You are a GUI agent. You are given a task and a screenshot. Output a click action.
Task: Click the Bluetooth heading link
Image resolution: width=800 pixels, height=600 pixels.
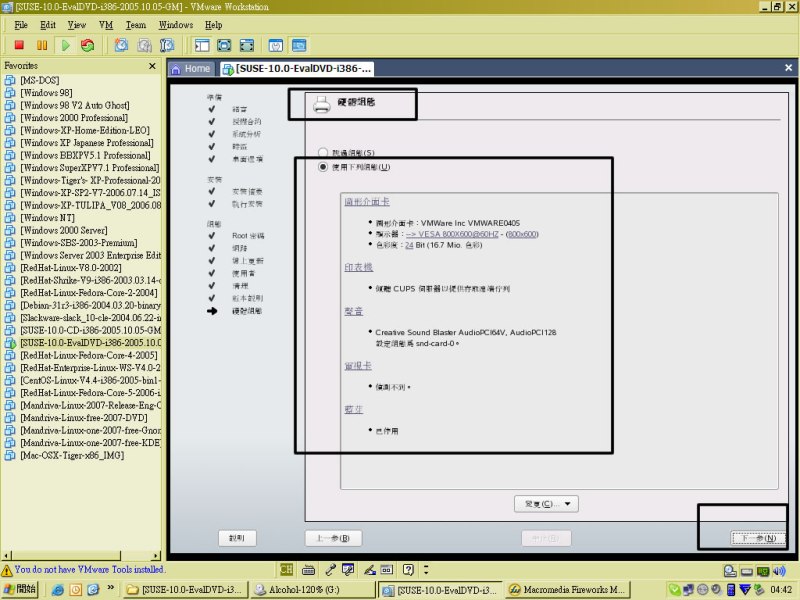coord(354,409)
